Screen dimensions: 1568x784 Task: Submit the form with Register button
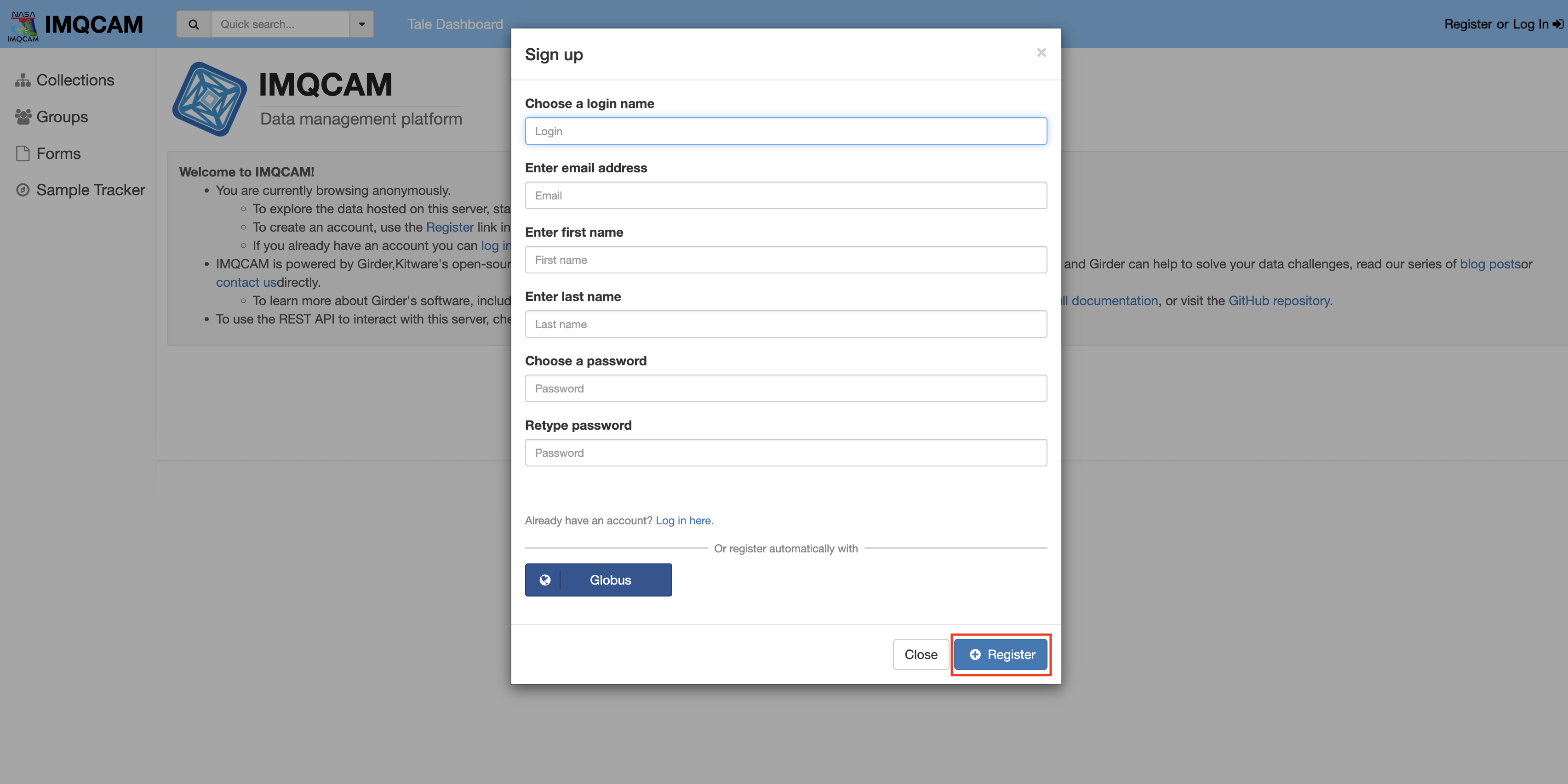pos(1001,654)
